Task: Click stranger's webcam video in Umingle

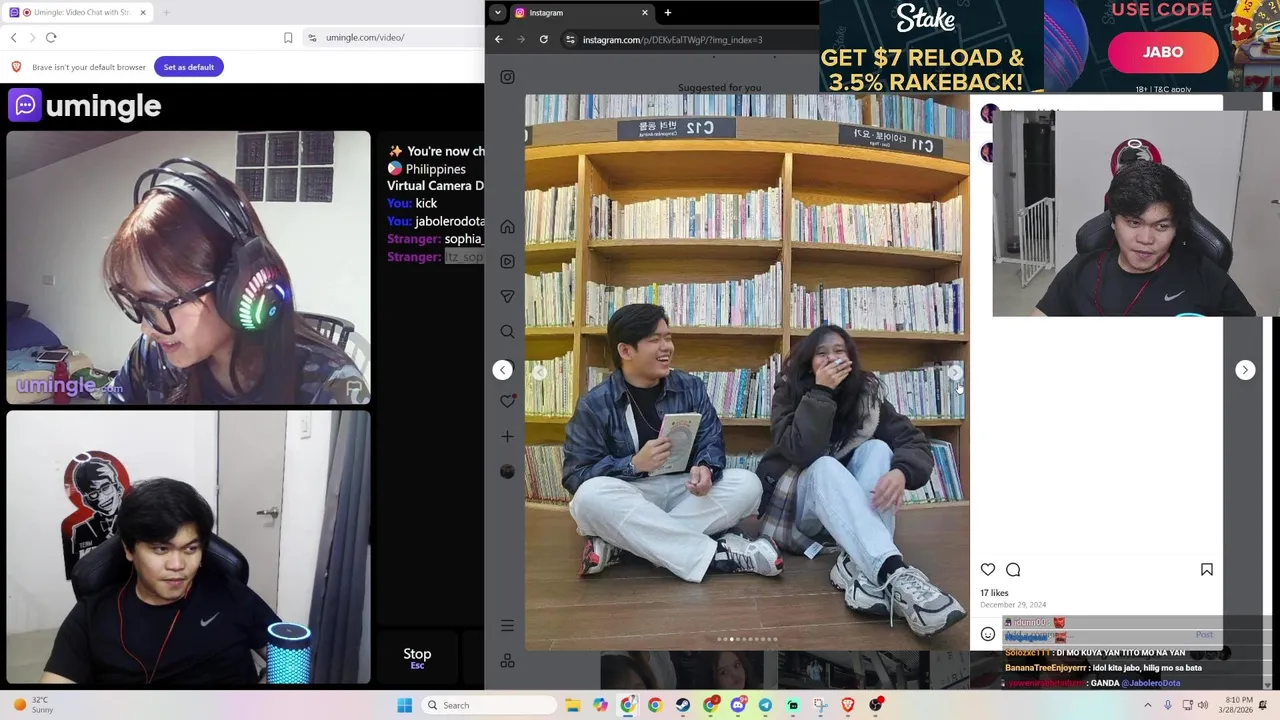Action: [x=188, y=267]
